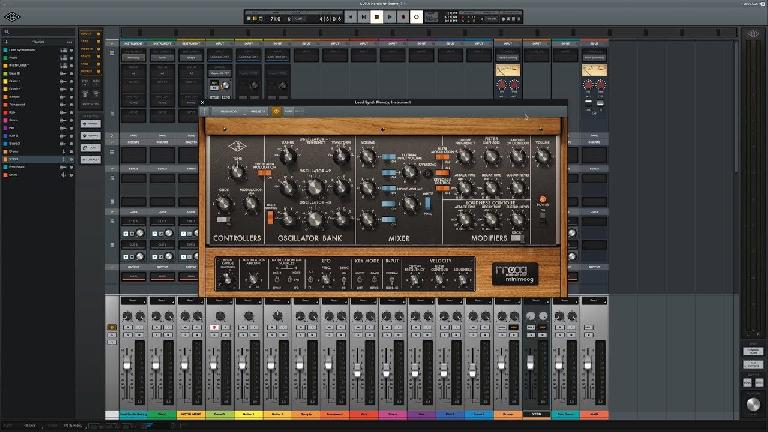Turn the Mixer Oscillator-3 volume knob

(x=368, y=219)
